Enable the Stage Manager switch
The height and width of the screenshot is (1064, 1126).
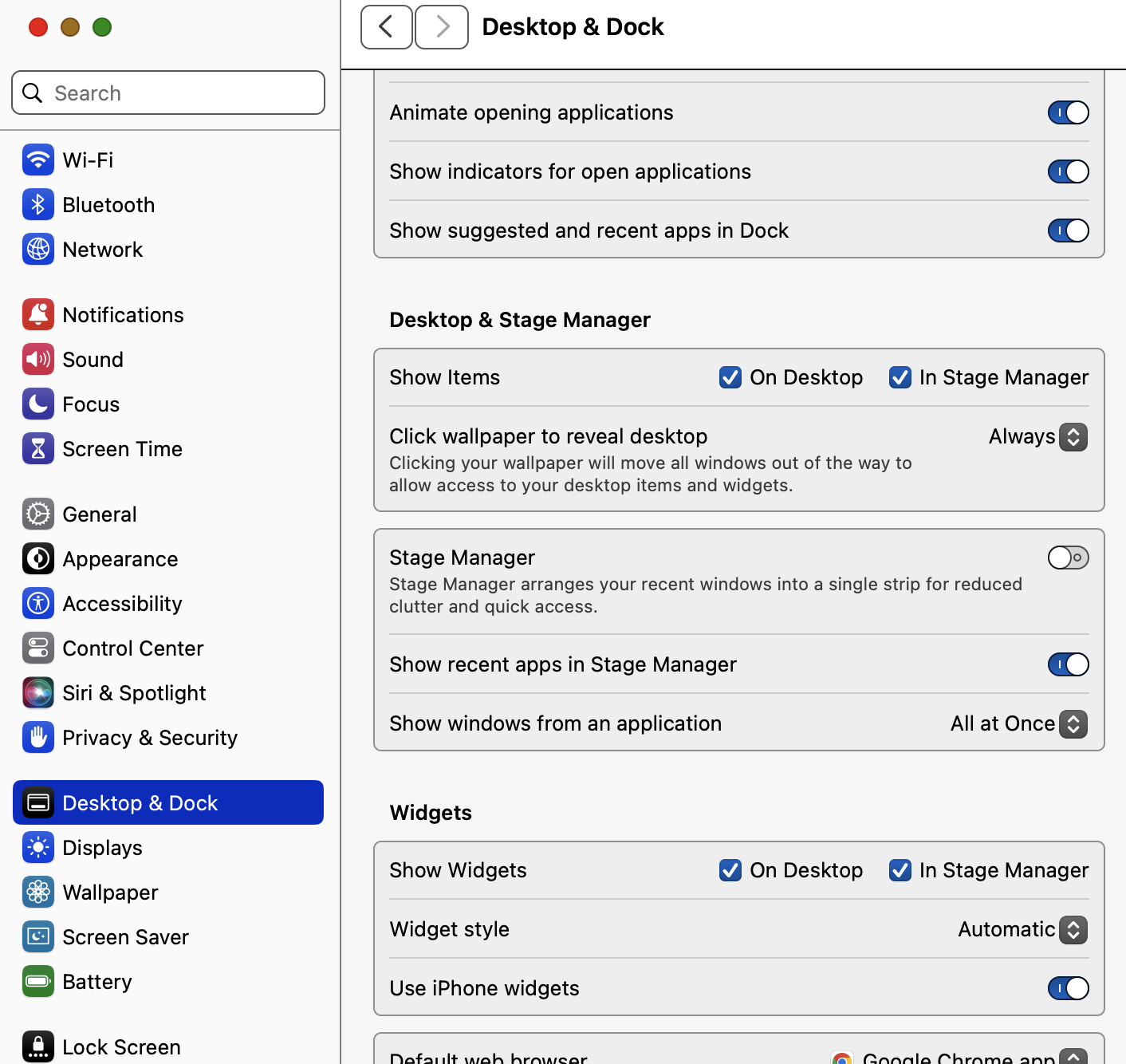click(1069, 558)
